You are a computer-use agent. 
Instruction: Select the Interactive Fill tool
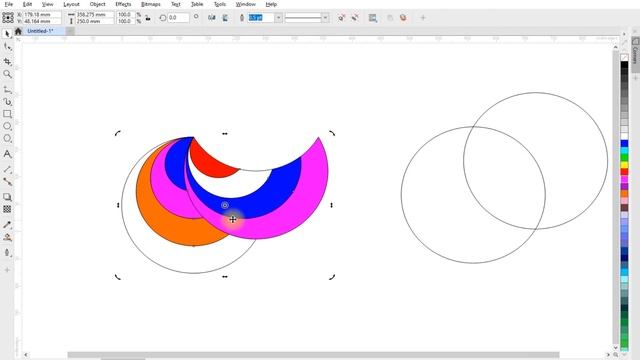tap(7, 238)
